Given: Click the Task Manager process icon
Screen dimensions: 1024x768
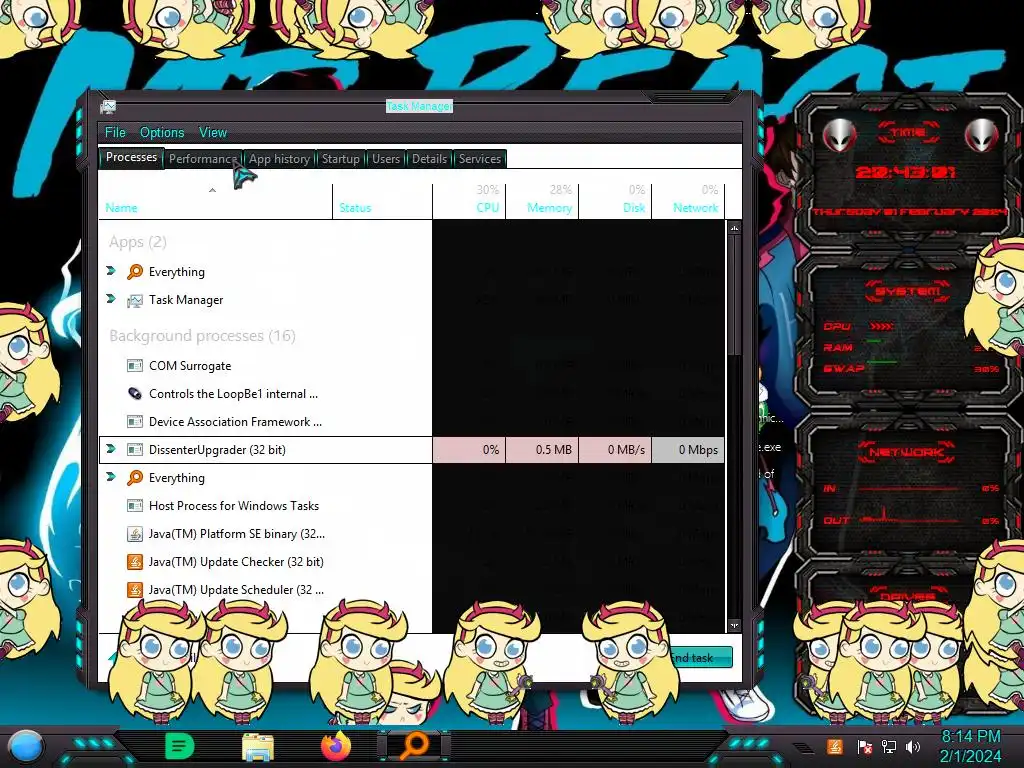Looking at the screenshot, I should [x=135, y=300].
